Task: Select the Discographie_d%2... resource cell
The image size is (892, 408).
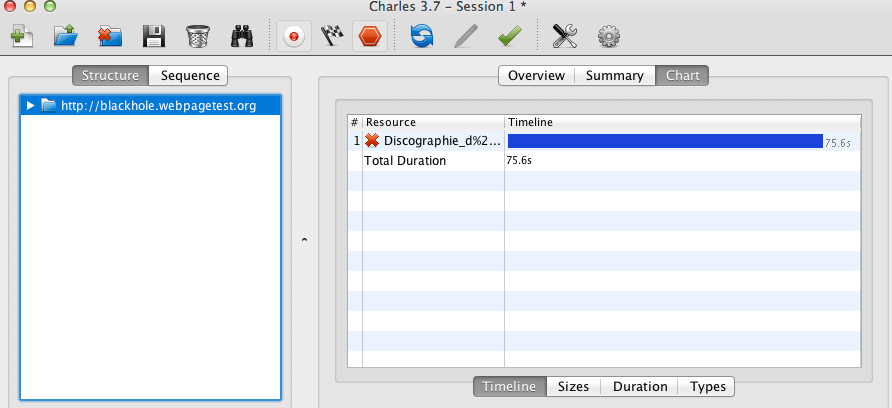Action: point(433,141)
